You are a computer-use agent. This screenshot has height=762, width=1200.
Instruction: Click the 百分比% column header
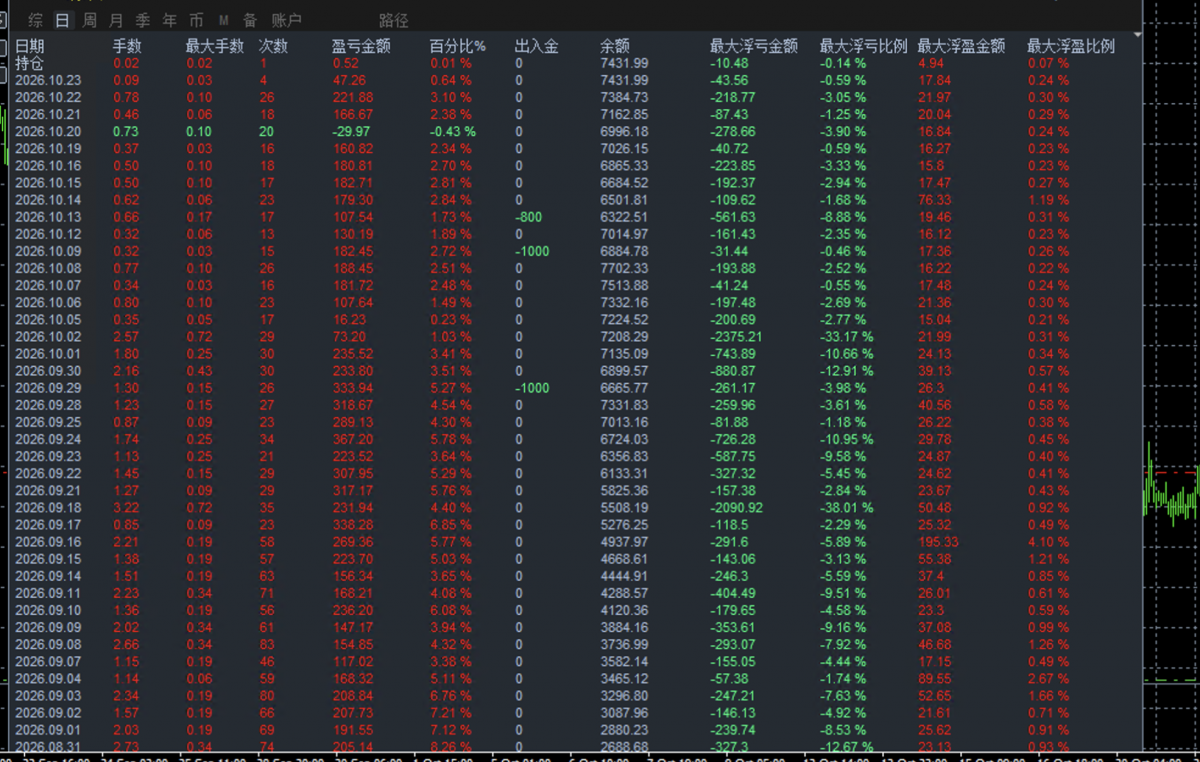coord(457,46)
